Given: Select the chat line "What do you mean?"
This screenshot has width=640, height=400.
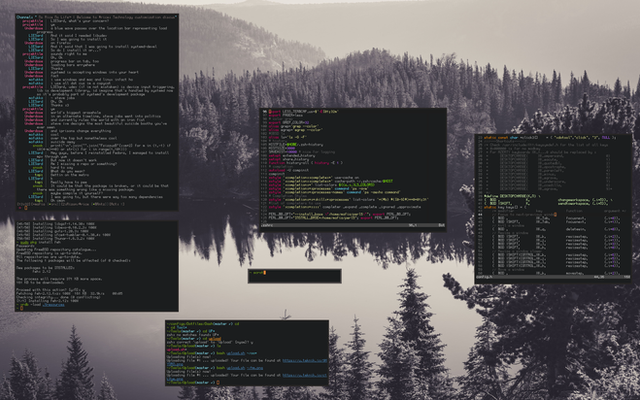Looking at the screenshot, I should click(67, 171).
